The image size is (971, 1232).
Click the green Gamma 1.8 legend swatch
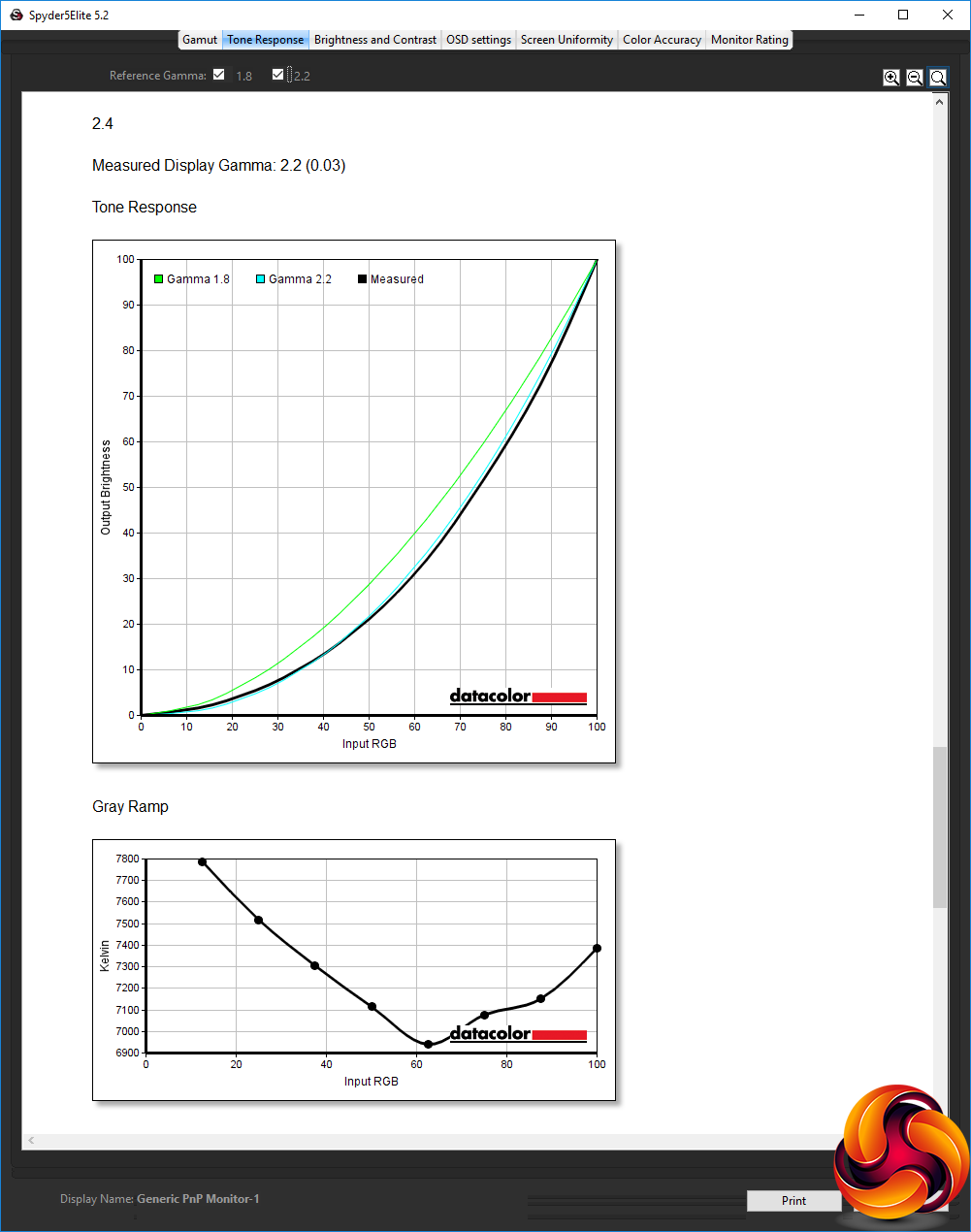click(158, 279)
